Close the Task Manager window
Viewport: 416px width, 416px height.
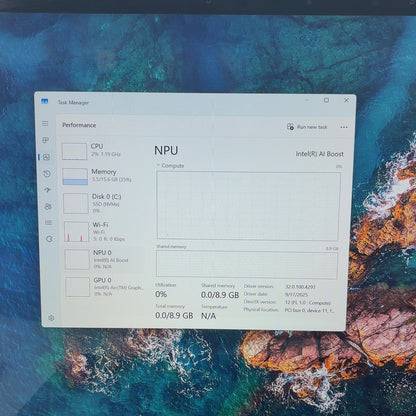click(346, 100)
